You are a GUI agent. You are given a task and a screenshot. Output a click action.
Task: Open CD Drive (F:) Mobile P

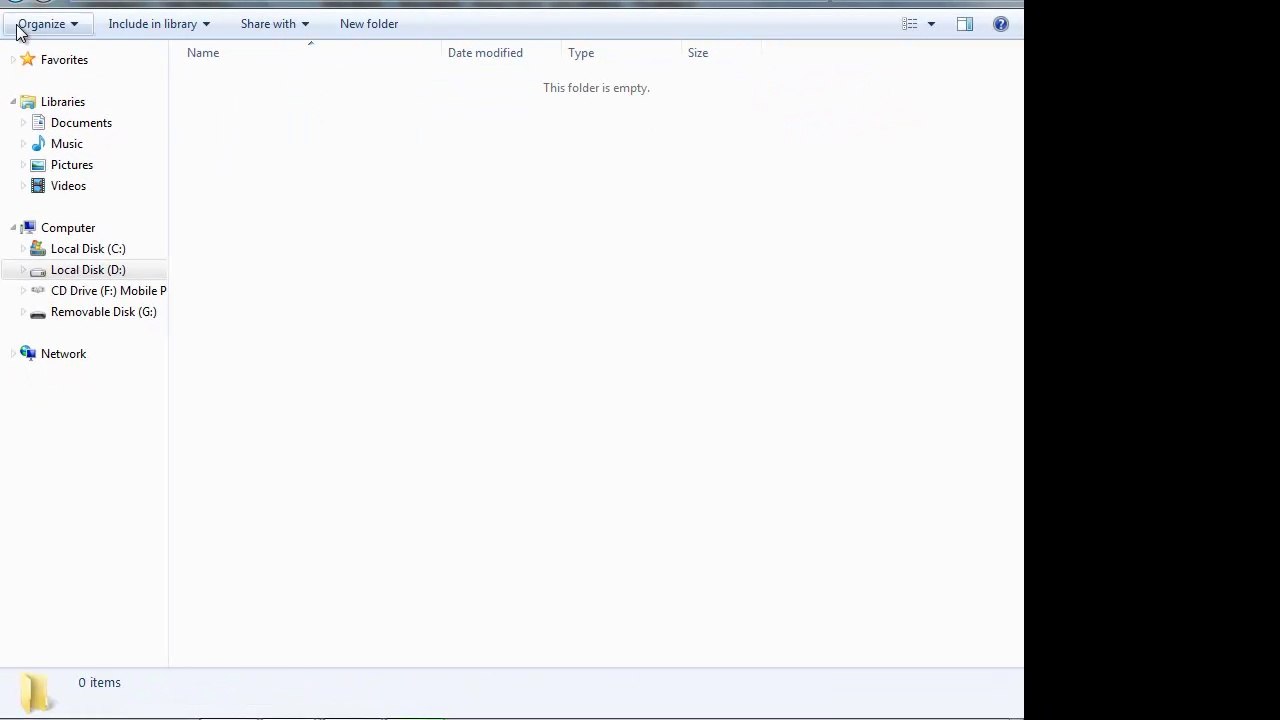[x=108, y=291]
